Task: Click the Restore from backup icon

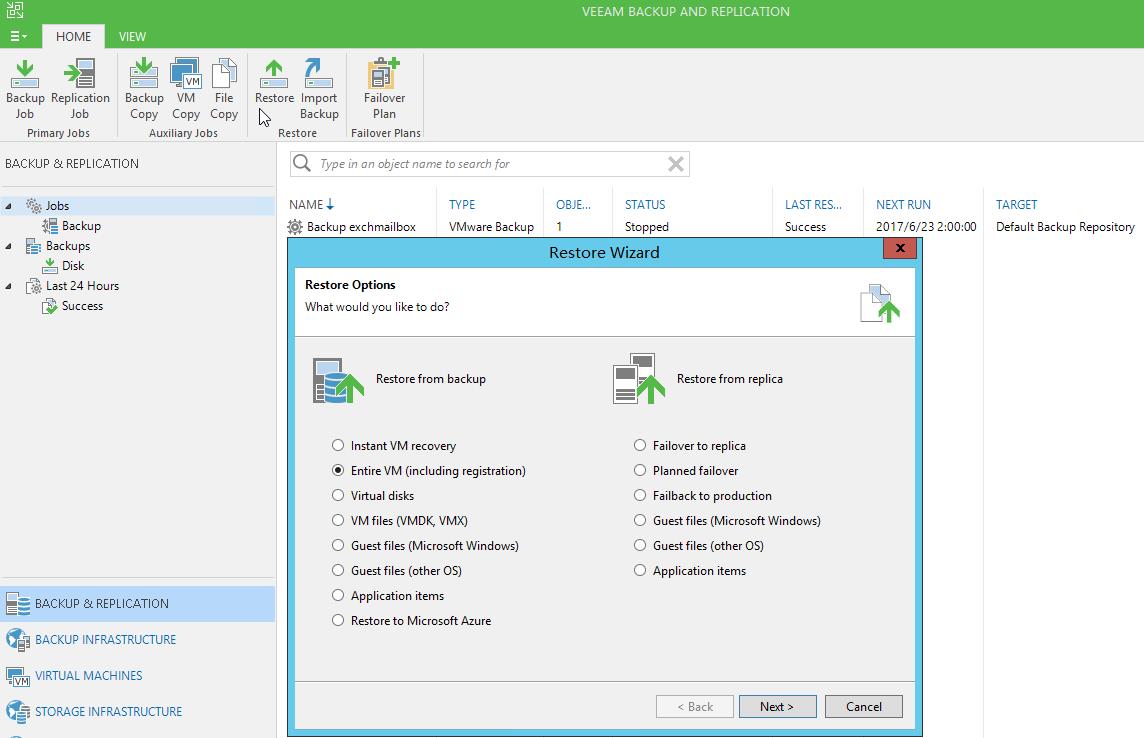Action: (x=338, y=379)
